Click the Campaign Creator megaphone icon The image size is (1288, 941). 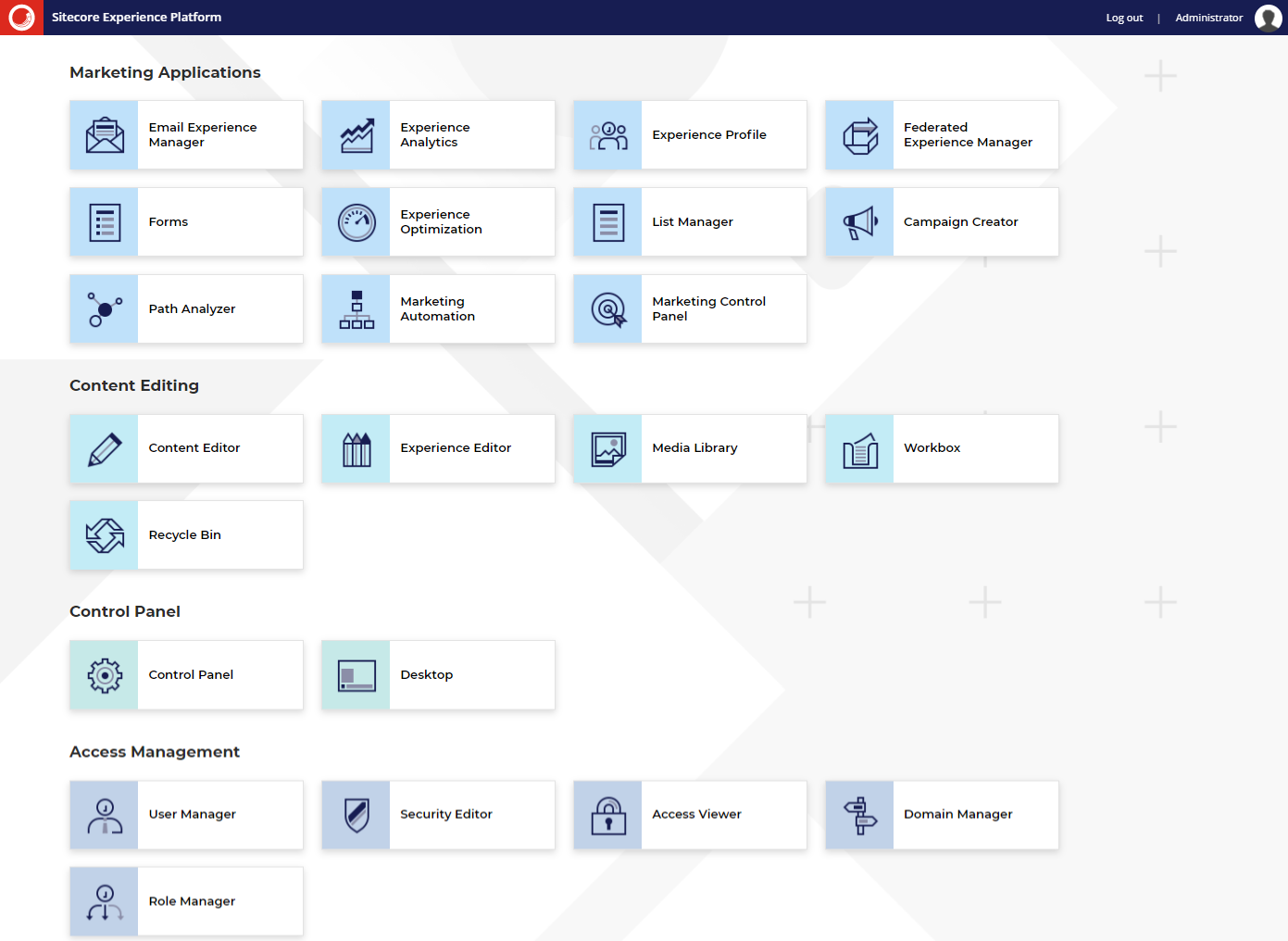860,222
